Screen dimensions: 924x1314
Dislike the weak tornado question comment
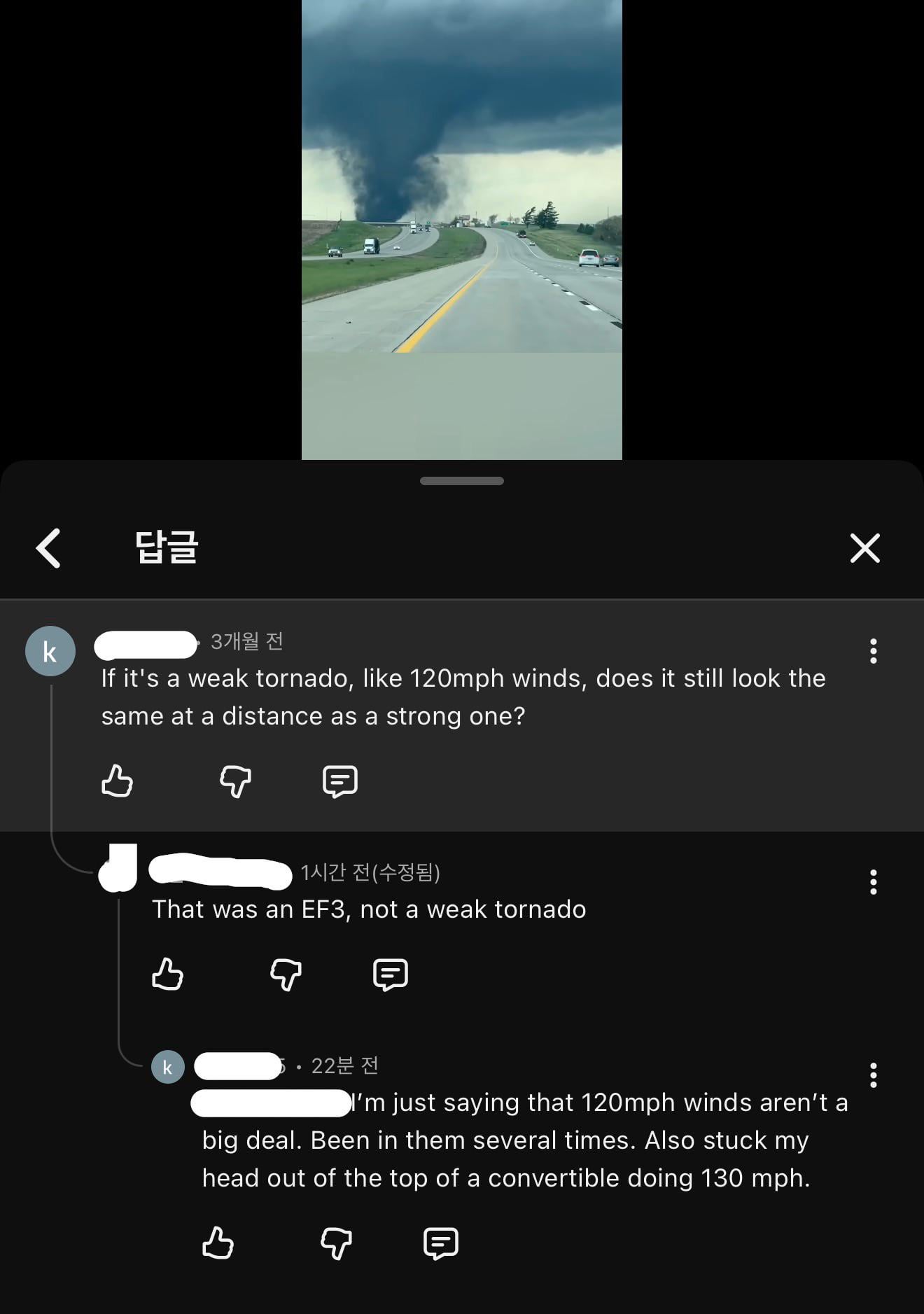pyautogui.click(x=236, y=781)
